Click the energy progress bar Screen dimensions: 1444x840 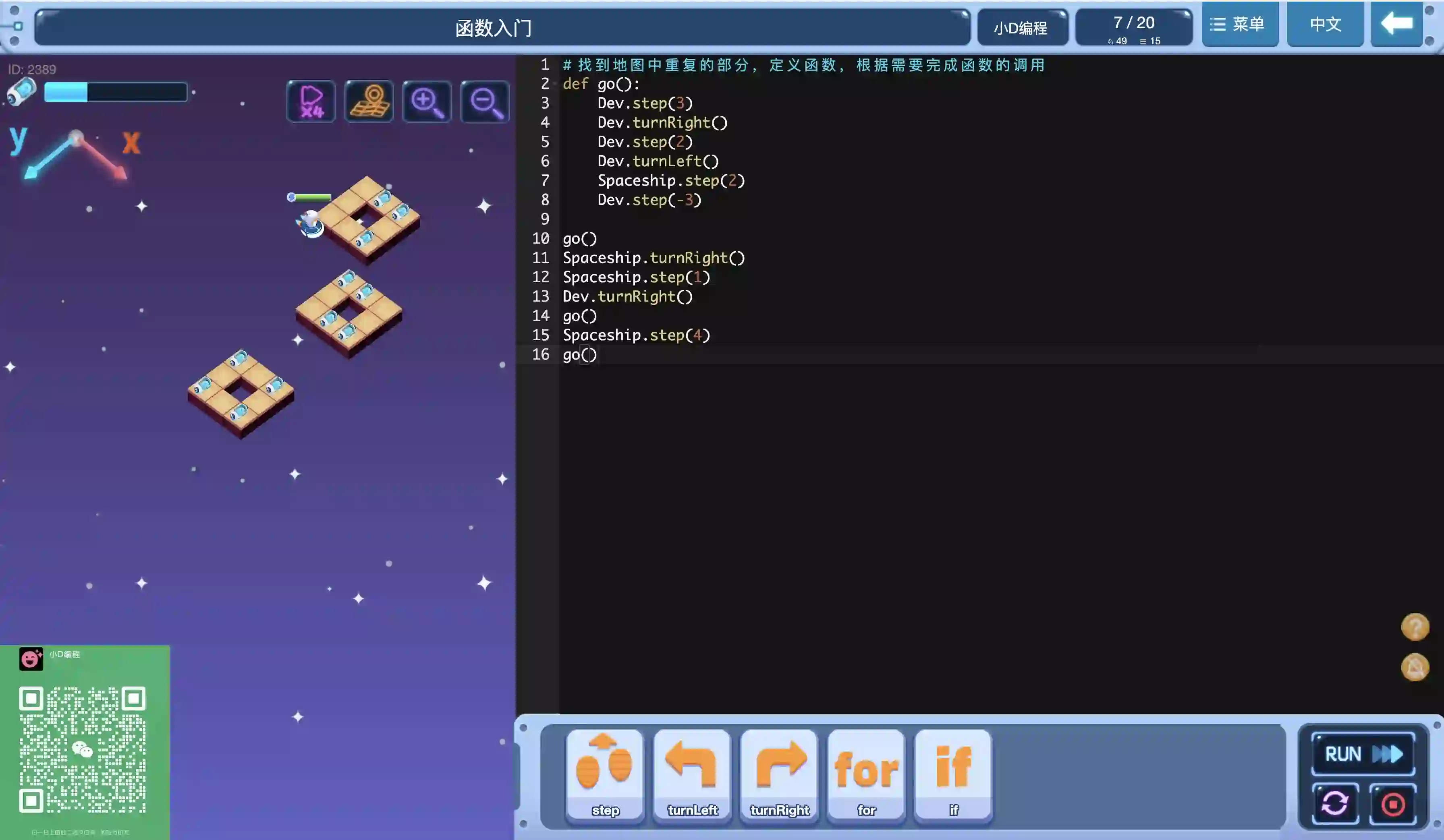click(x=115, y=92)
